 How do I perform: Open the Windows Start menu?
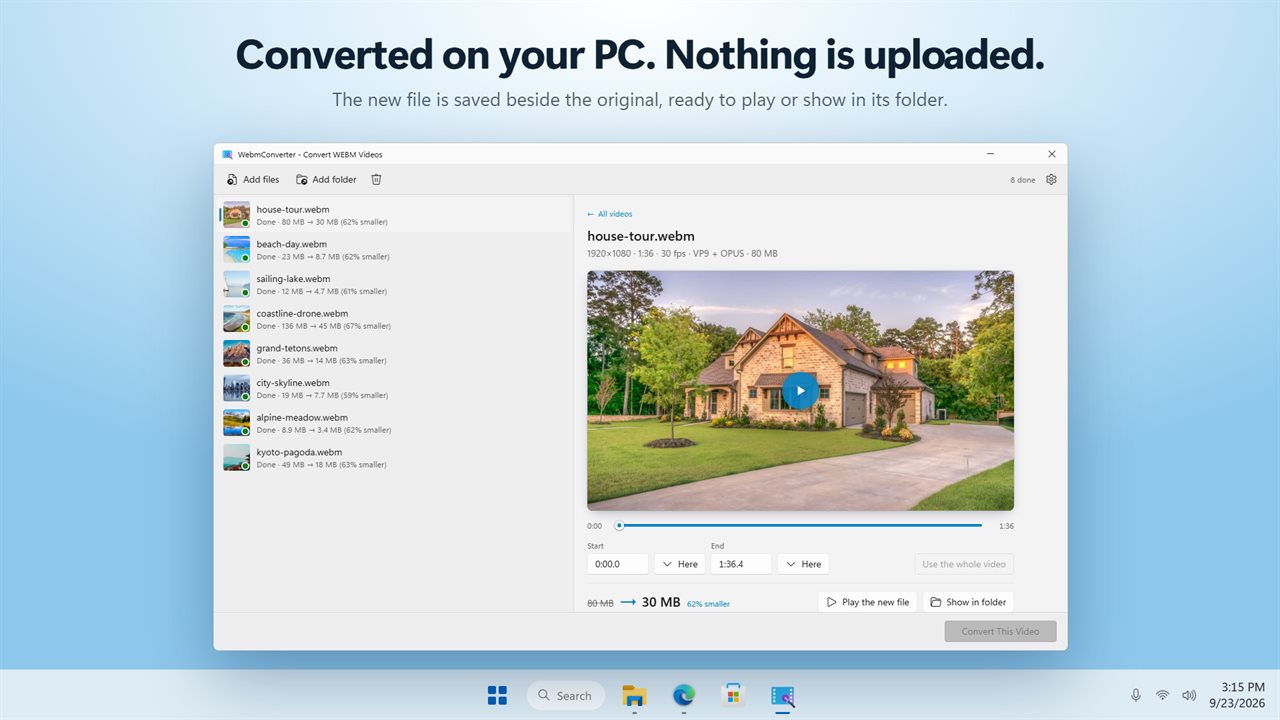tap(497, 695)
